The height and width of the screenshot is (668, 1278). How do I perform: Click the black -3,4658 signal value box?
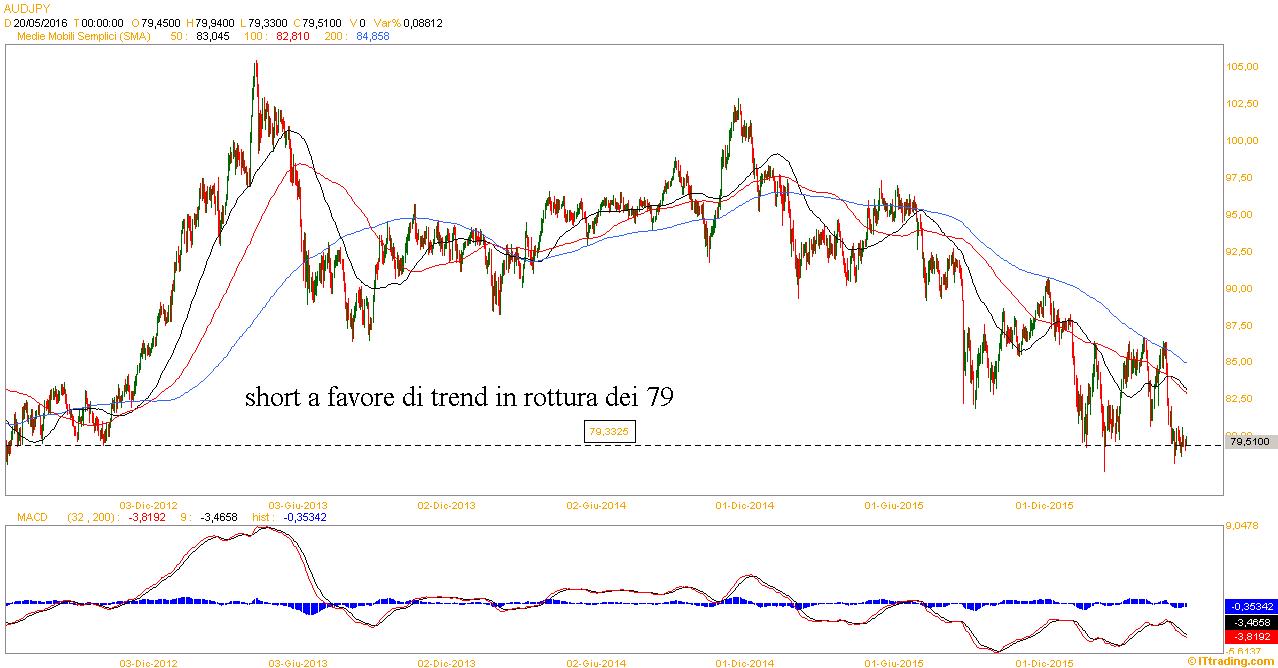[1249, 621]
